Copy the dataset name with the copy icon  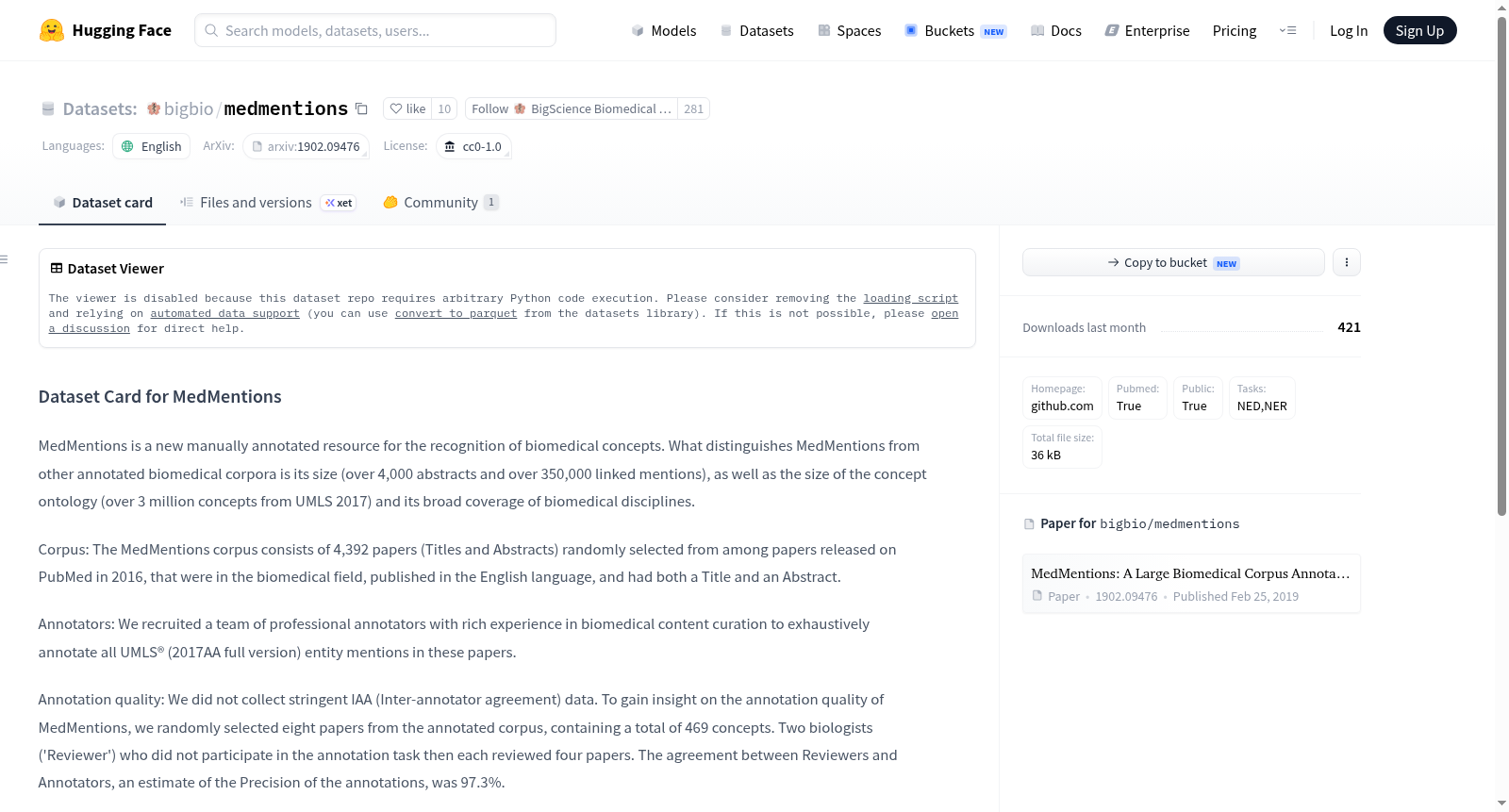coord(361,108)
